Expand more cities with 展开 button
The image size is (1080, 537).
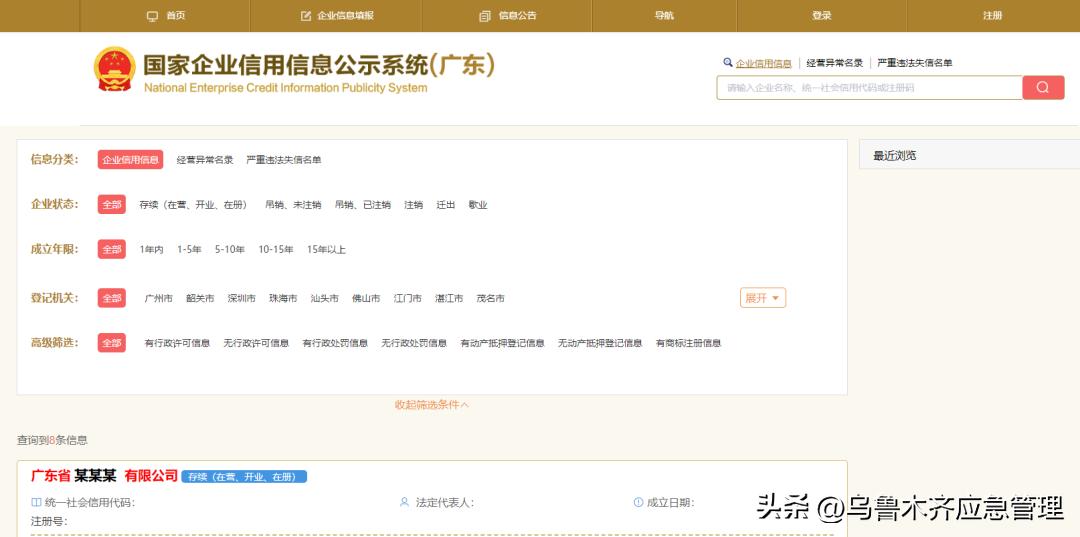tap(762, 298)
